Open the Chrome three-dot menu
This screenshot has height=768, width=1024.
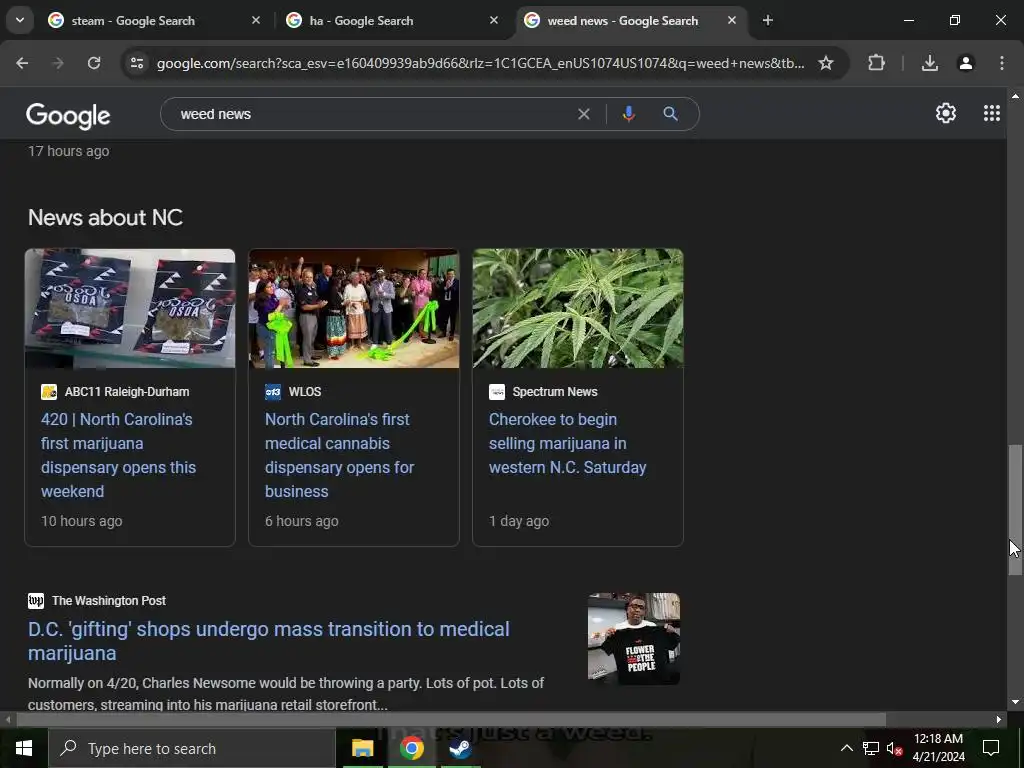(x=1001, y=63)
